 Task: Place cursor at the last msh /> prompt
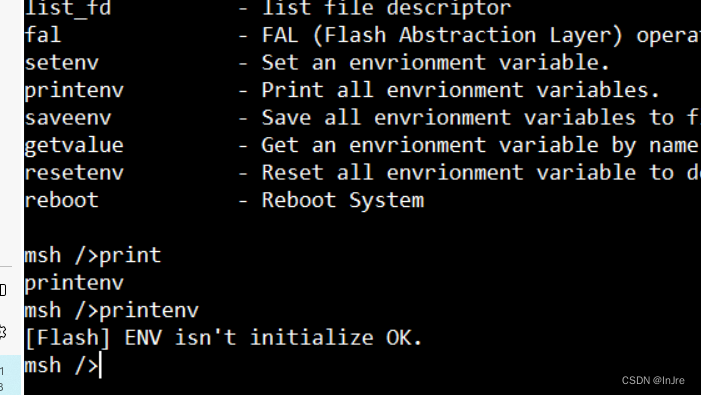click(62, 366)
